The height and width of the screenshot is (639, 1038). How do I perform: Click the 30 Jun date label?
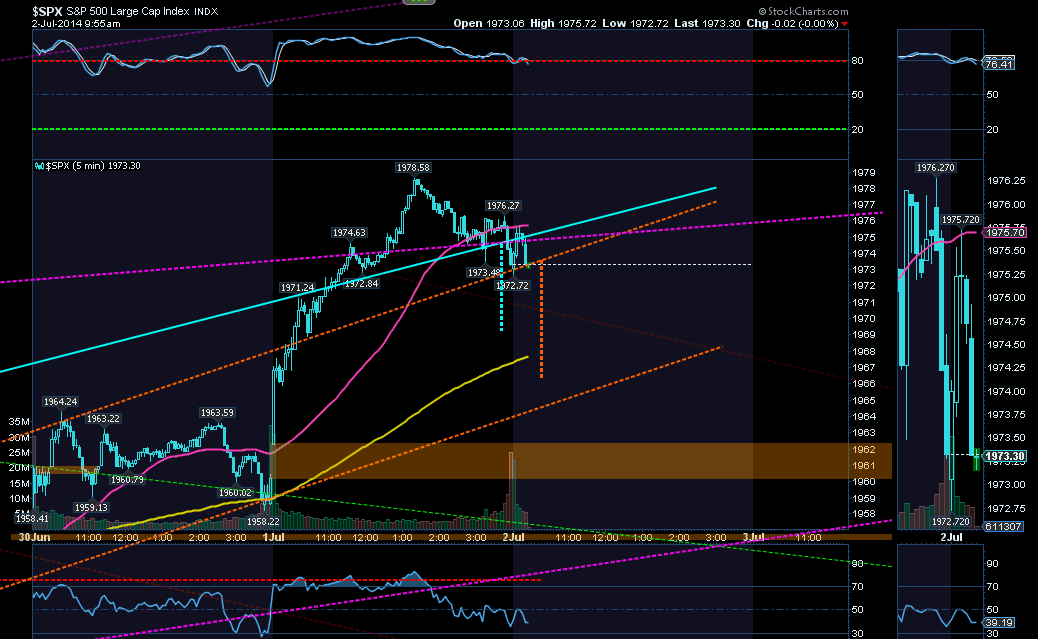point(34,537)
